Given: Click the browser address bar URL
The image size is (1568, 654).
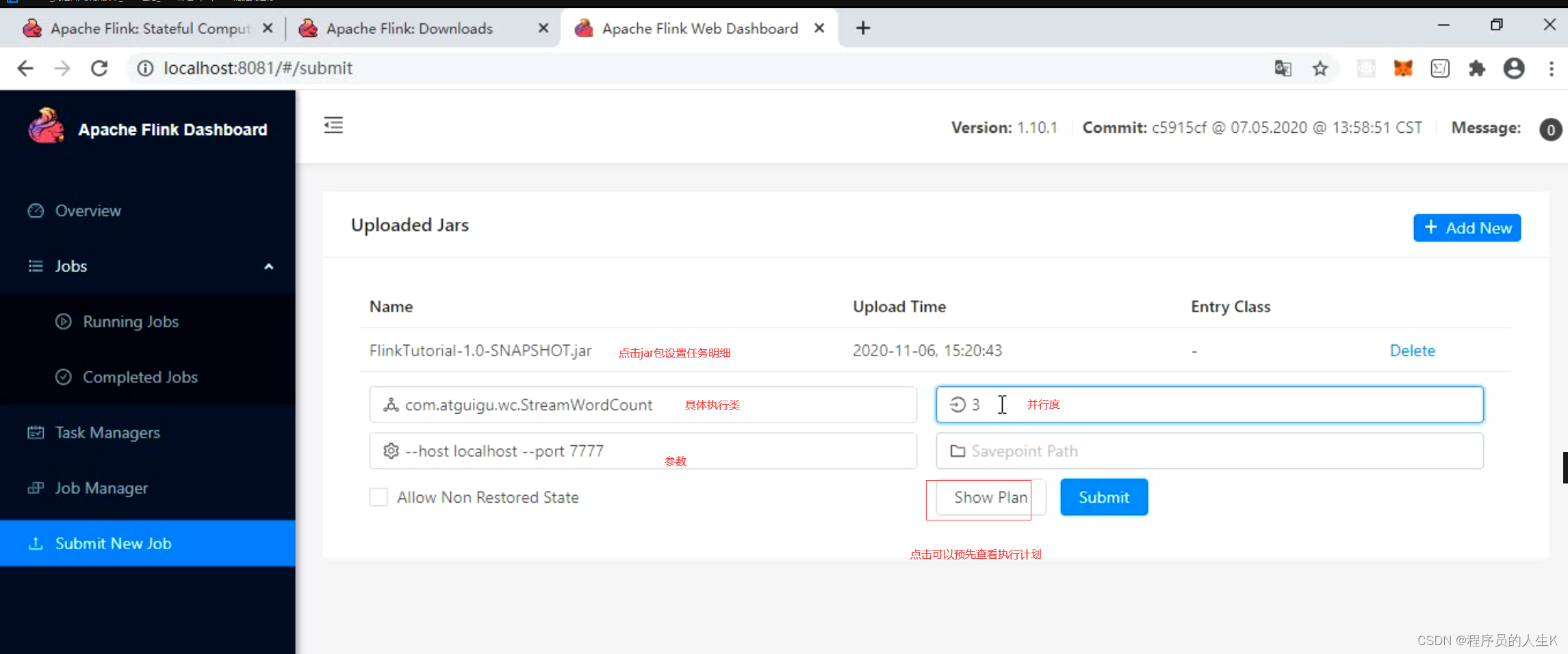Looking at the screenshot, I should click(258, 68).
